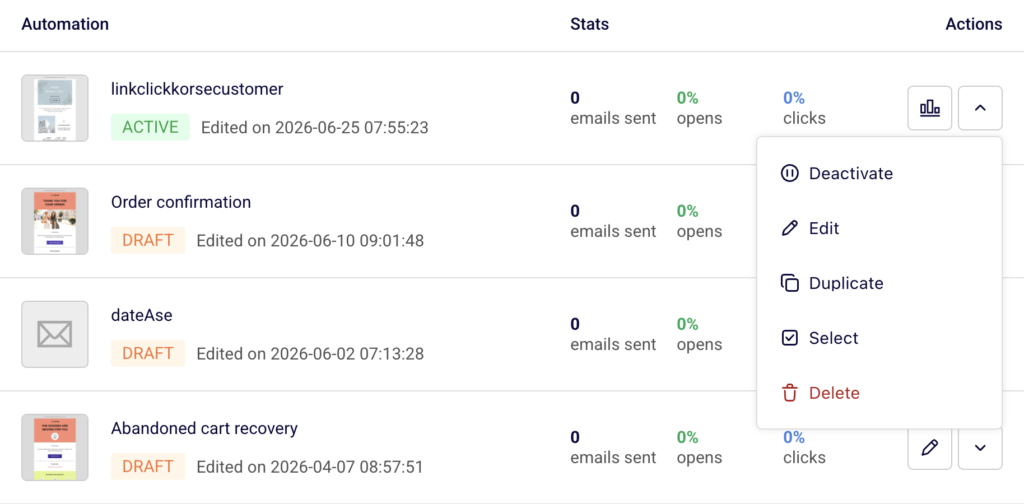The height and width of the screenshot is (504, 1024).
Task: Collapse the actions menu chevron for linkclickkorsecustomer
Action: pos(980,108)
